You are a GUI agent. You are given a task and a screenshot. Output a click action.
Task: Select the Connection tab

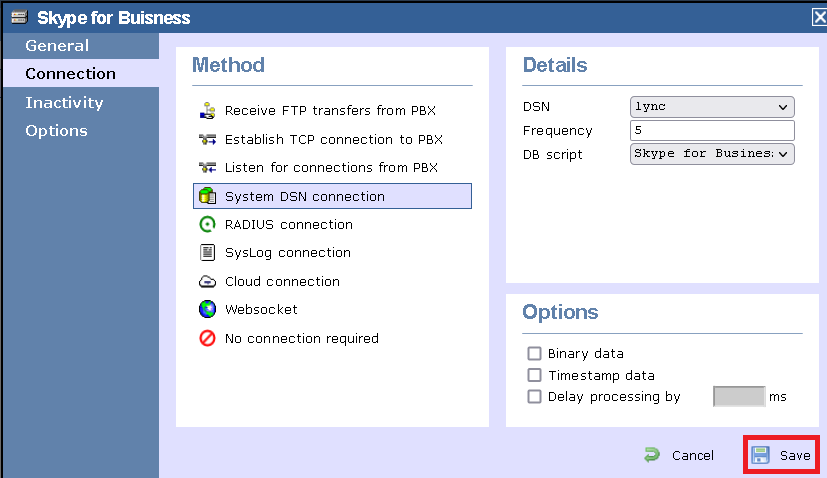point(81,73)
